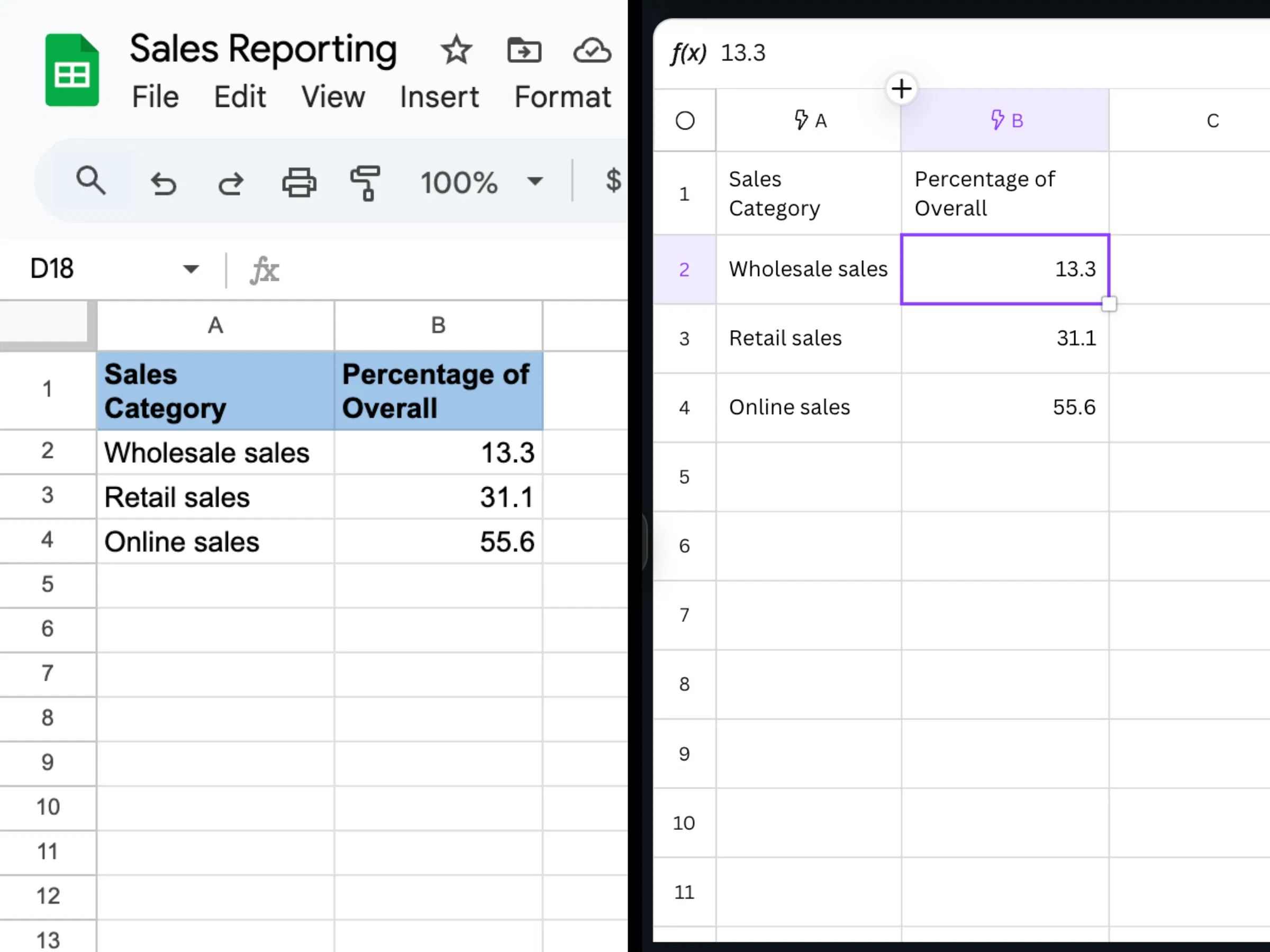The height and width of the screenshot is (952, 1270).
Task: Click the Sales Reporting document title
Action: tap(263, 50)
